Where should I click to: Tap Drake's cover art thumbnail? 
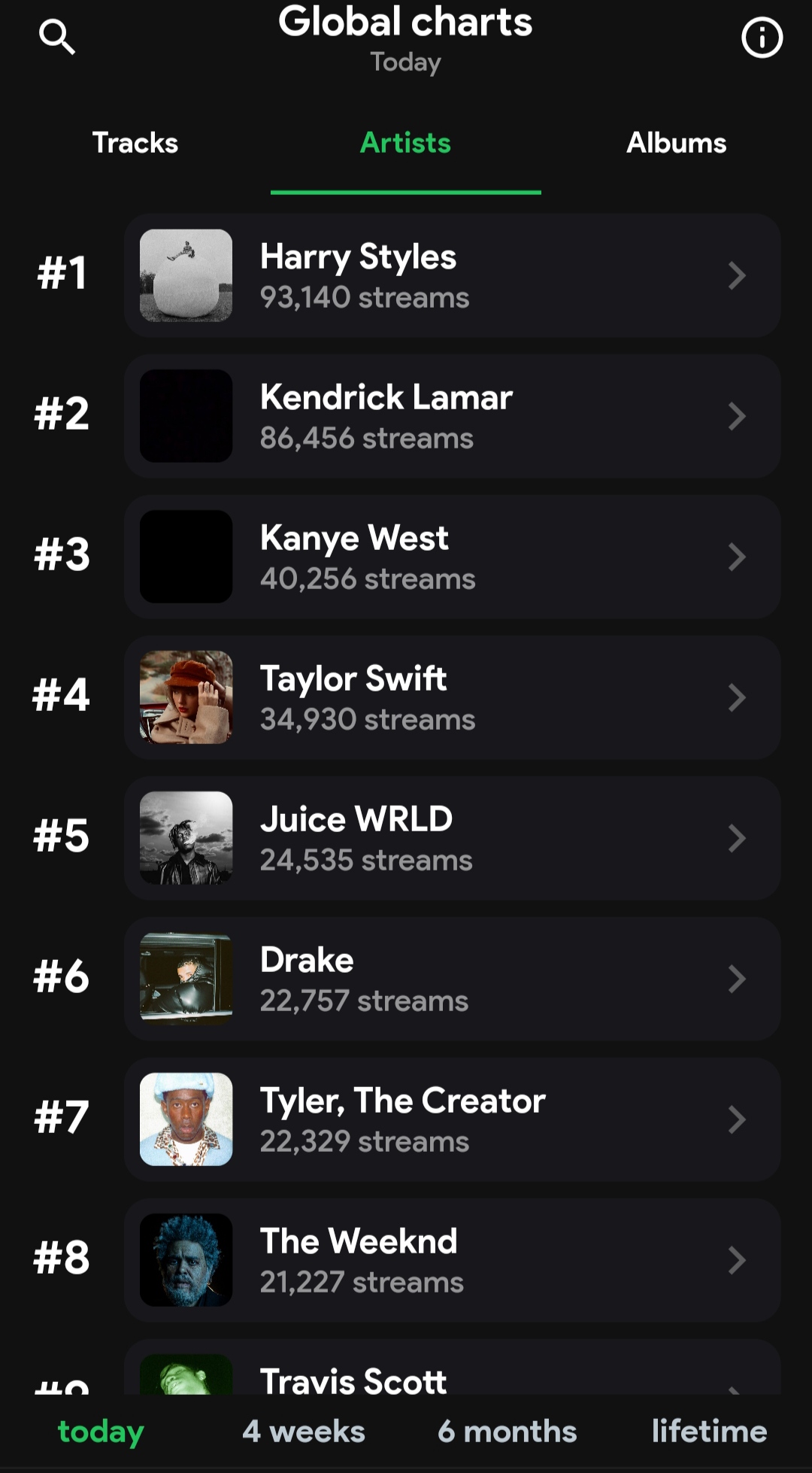pos(186,979)
